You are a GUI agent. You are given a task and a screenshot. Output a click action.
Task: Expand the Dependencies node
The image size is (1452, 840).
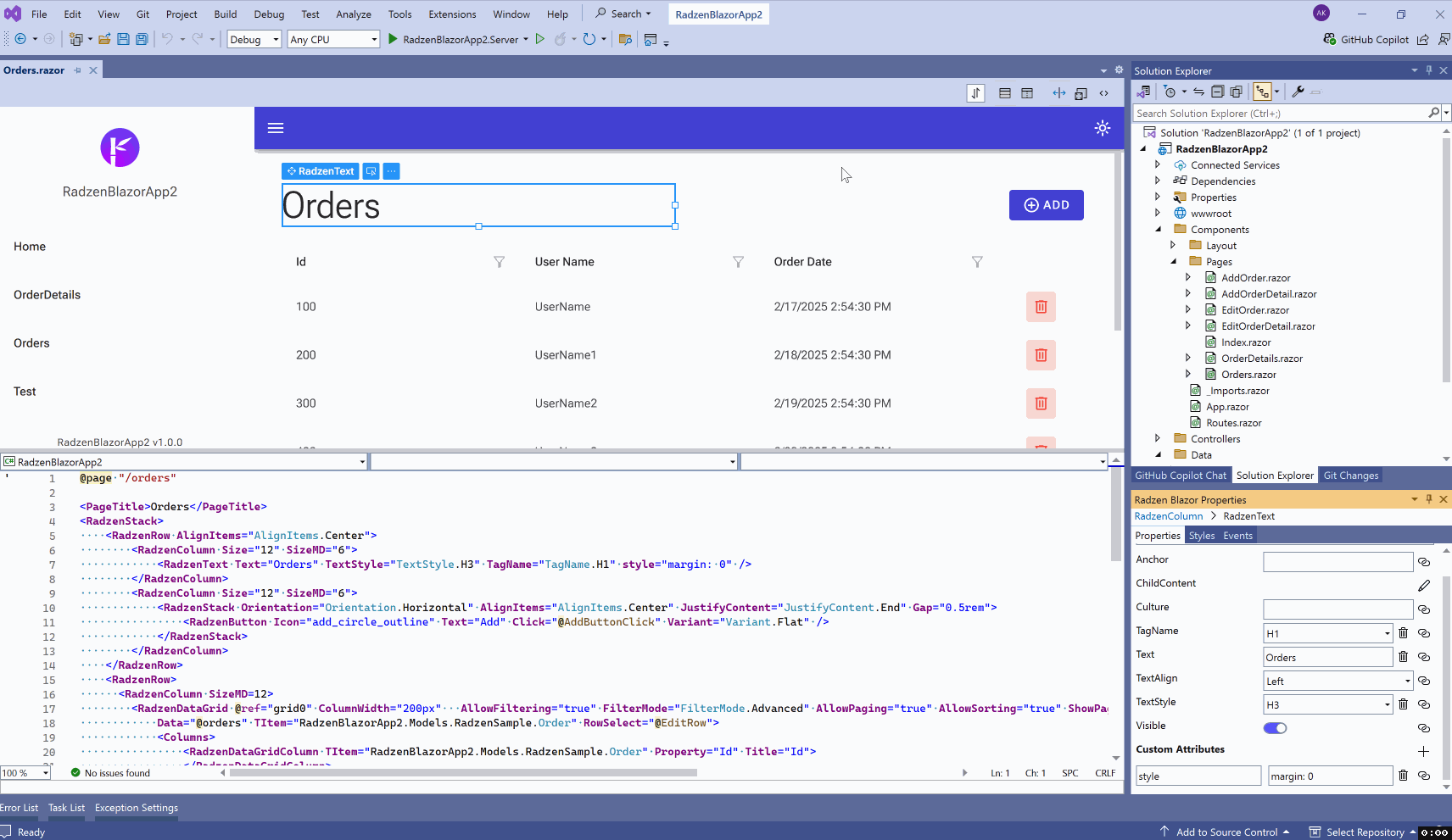point(1158,181)
